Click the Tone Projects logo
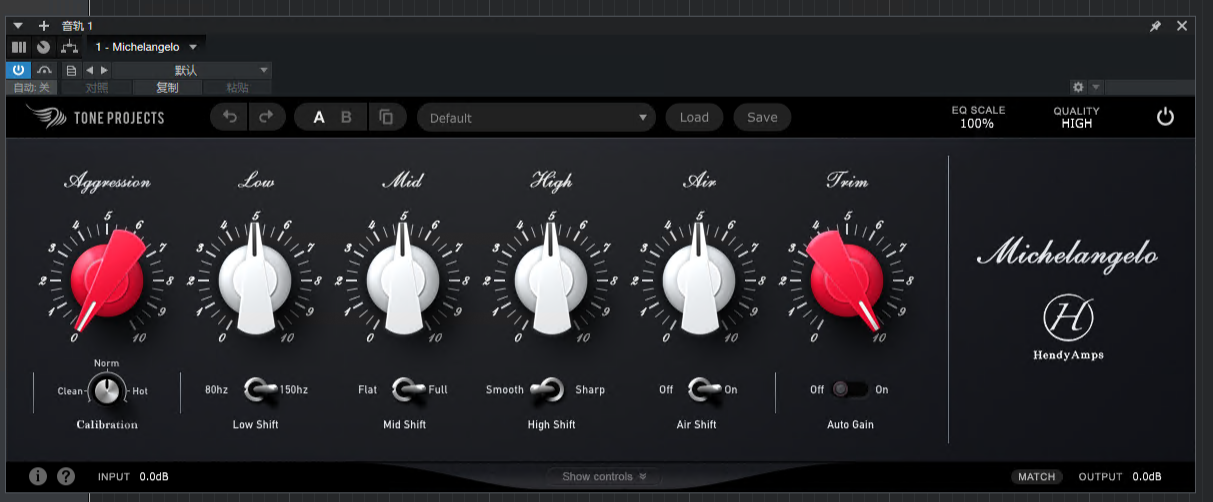 tap(95, 118)
